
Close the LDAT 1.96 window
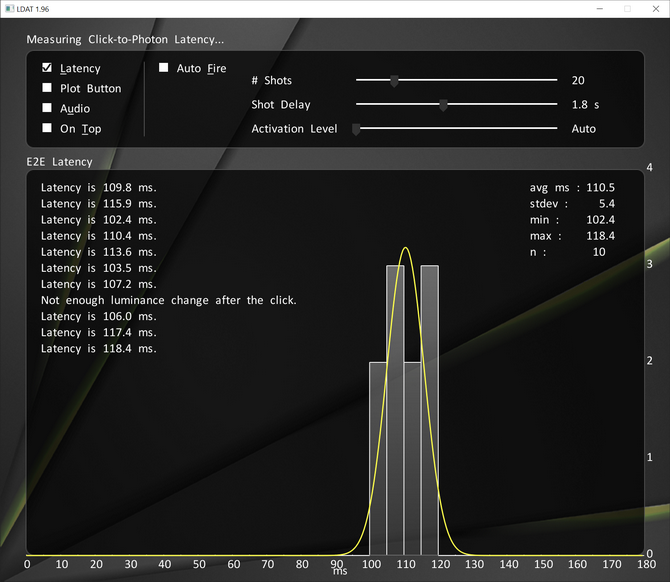click(656, 9)
